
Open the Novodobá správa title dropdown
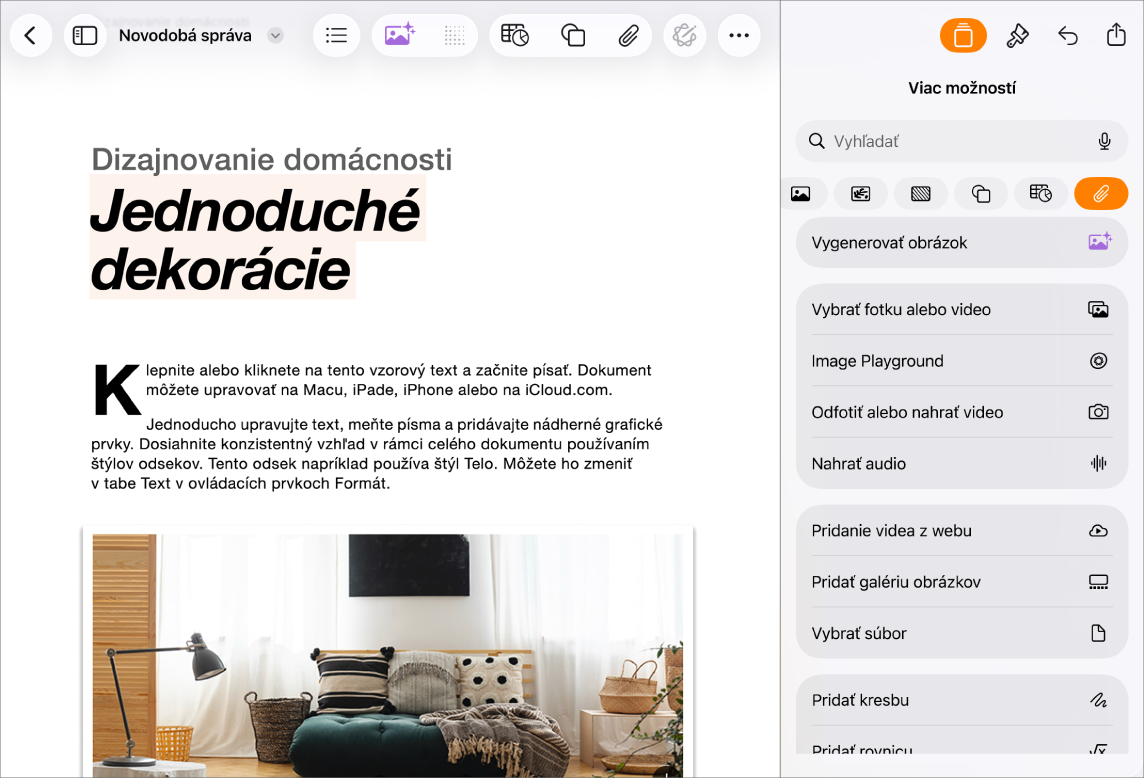275,35
